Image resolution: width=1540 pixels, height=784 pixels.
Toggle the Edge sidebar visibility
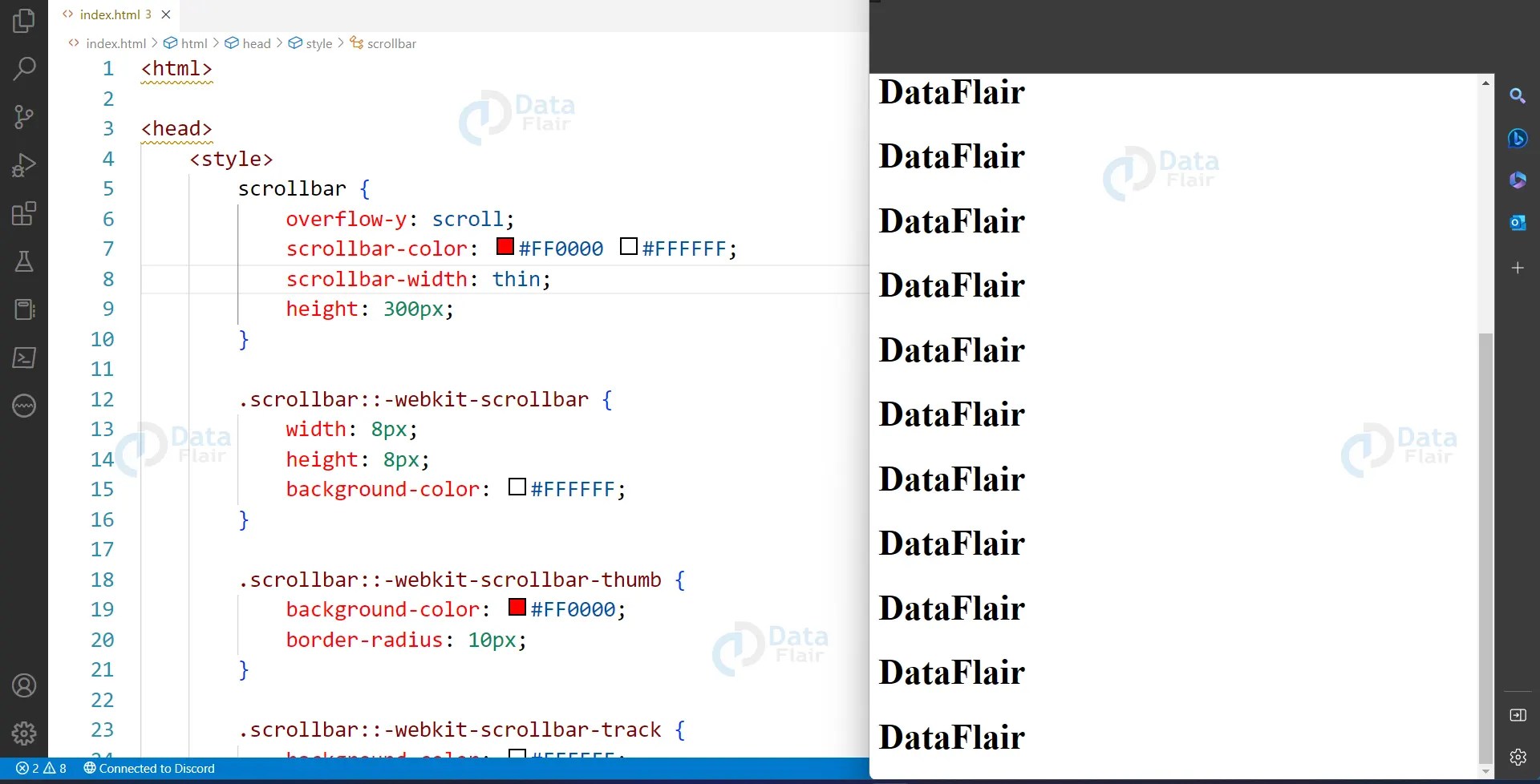pos(1518,716)
